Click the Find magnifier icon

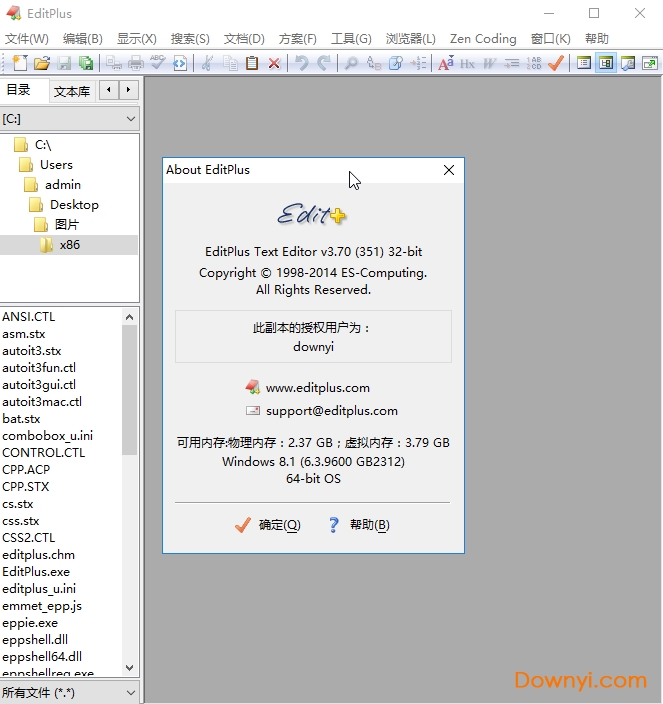click(351, 63)
